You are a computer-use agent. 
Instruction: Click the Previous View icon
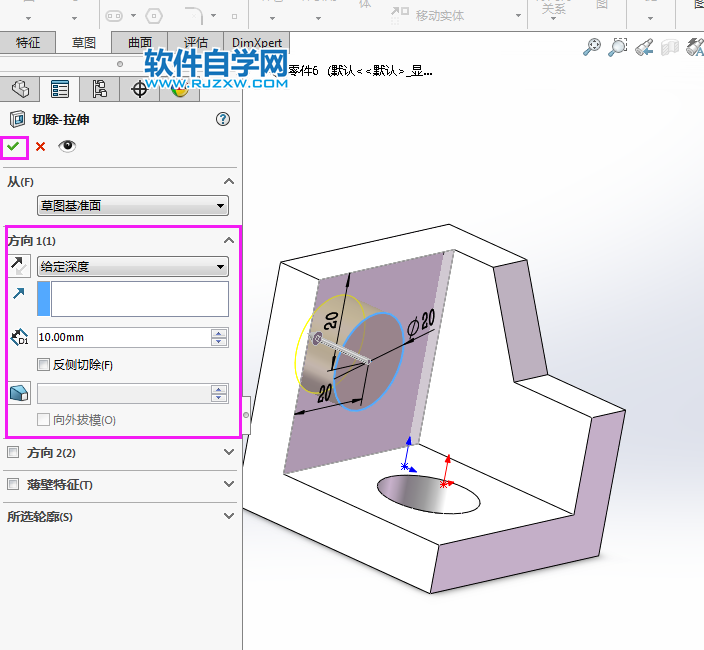coord(644,47)
